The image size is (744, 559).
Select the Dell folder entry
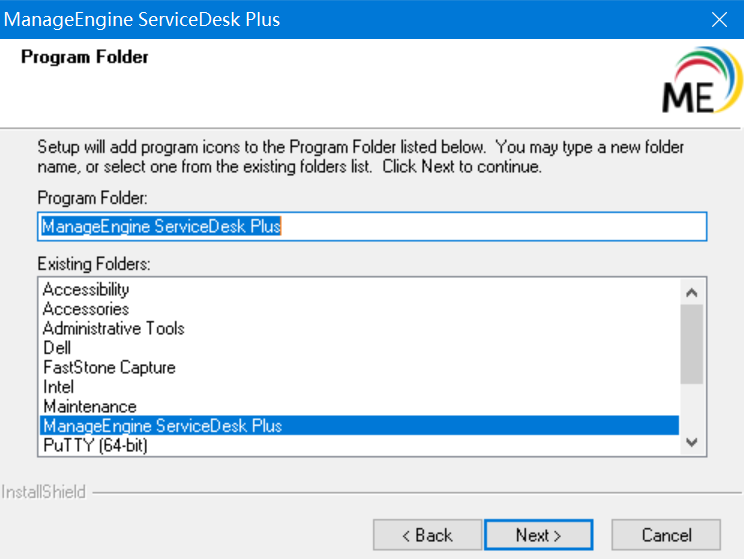pyautogui.click(x=57, y=348)
